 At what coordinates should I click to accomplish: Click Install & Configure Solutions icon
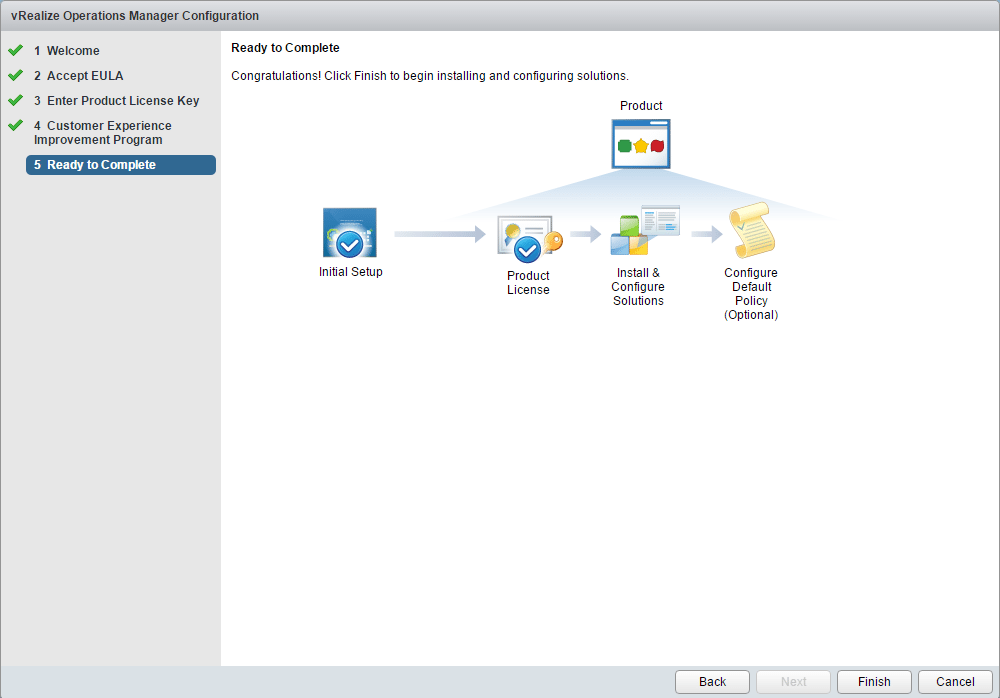pos(645,230)
